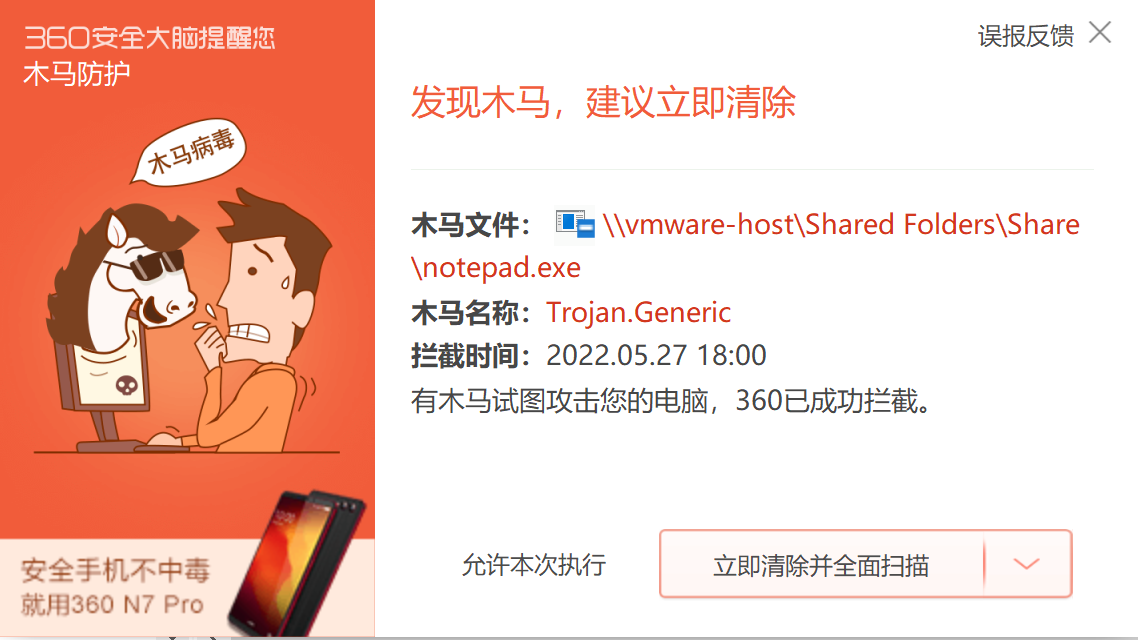
Task: Click the worried man illustration
Action: [261, 319]
